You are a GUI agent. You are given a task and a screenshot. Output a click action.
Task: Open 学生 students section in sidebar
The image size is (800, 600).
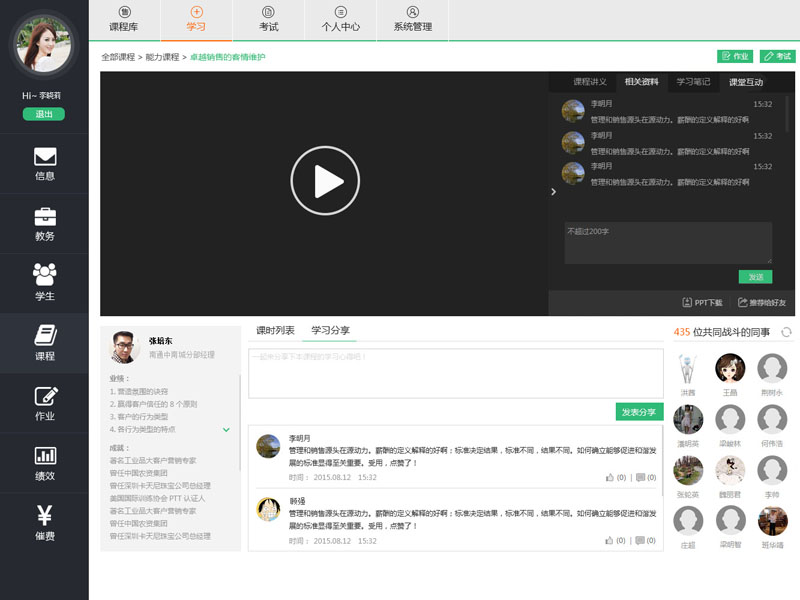click(44, 283)
